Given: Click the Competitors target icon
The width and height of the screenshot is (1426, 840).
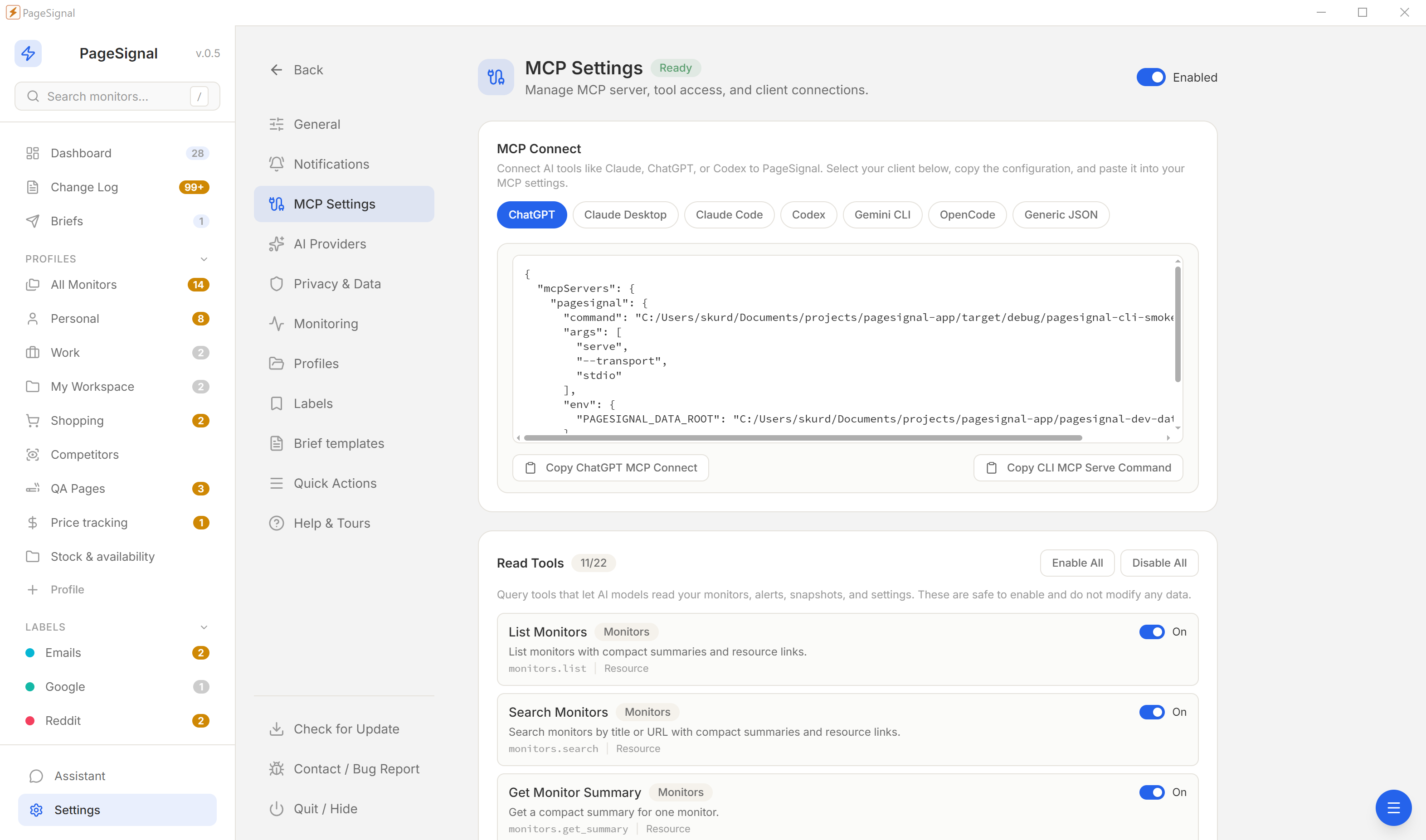Looking at the screenshot, I should coord(32,454).
